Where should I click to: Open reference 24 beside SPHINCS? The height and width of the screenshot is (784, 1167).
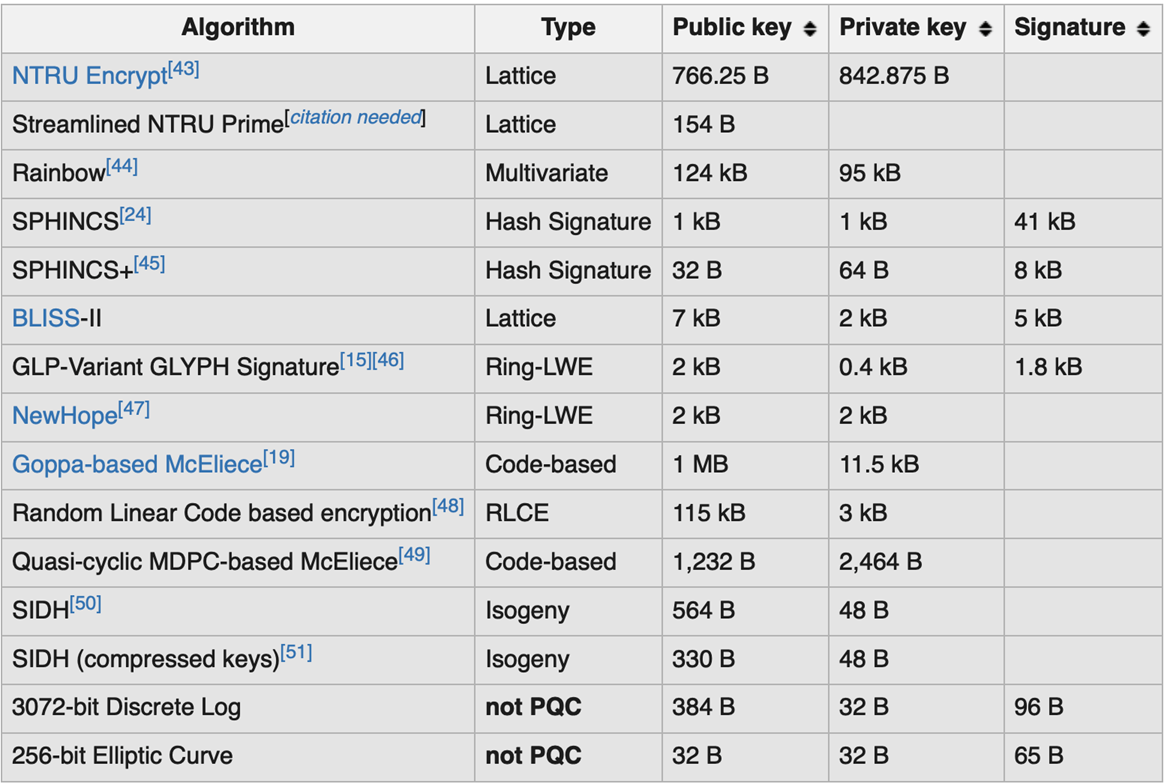click(x=135, y=215)
